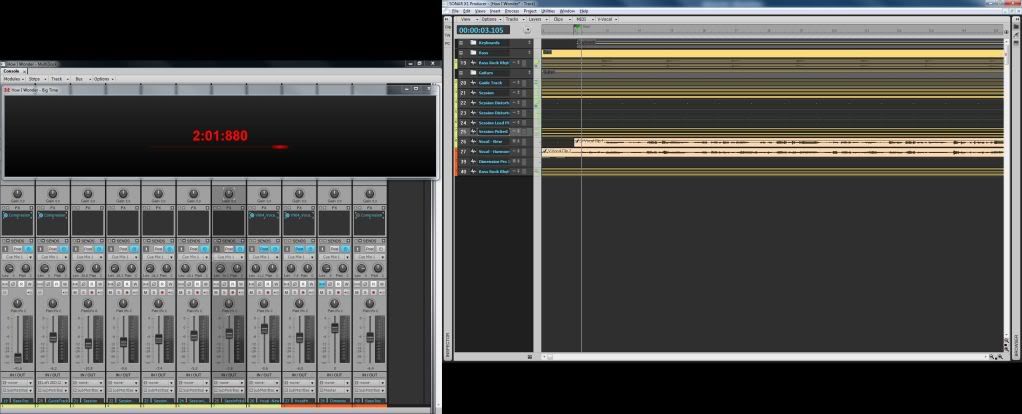Click the V-Vocal clip marker on Vocal - Harmony
Image resolution: width=1022 pixels, height=414 pixels.
click(x=545, y=151)
